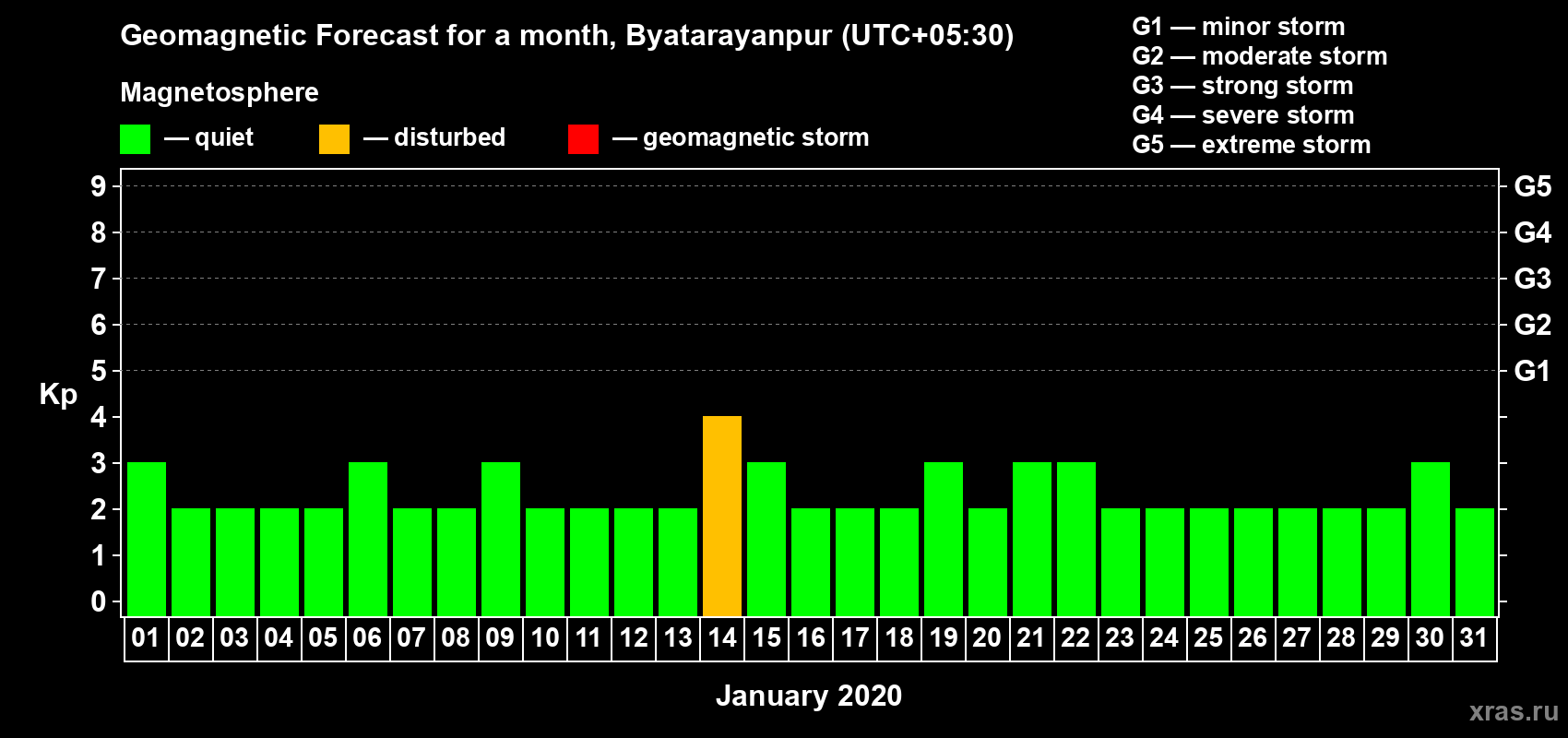Viewport: 1568px width, 738px height.
Task: Click the green quiet legend swatch
Action: [135, 139]
